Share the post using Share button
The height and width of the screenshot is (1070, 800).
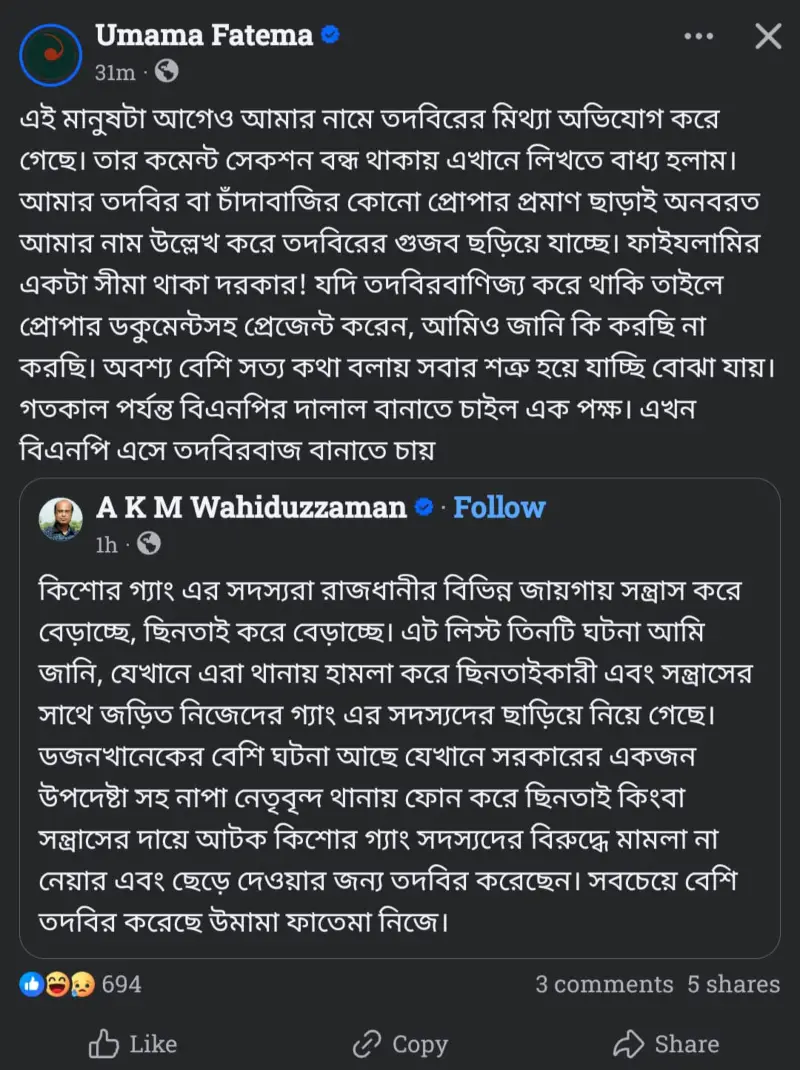[x=666, y=1043]
